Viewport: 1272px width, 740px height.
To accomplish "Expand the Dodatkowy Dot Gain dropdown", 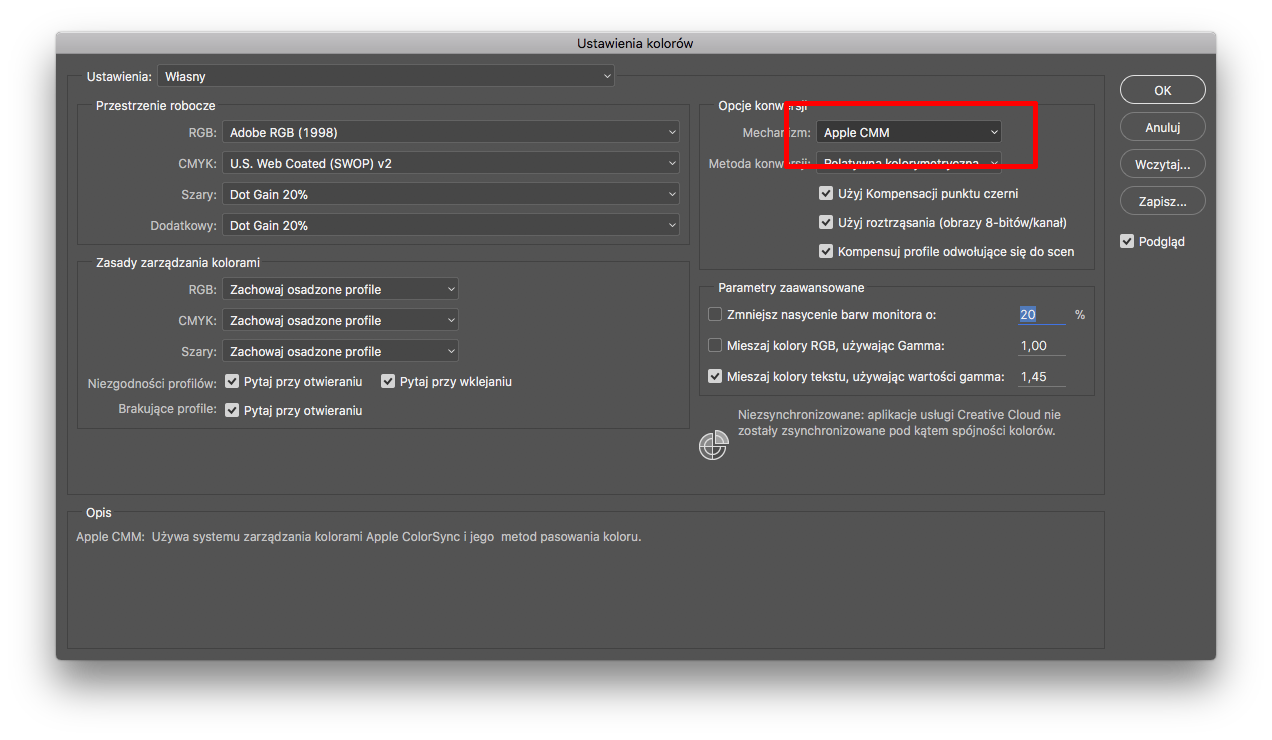I will pyautogui.click(x=452, y=225).
